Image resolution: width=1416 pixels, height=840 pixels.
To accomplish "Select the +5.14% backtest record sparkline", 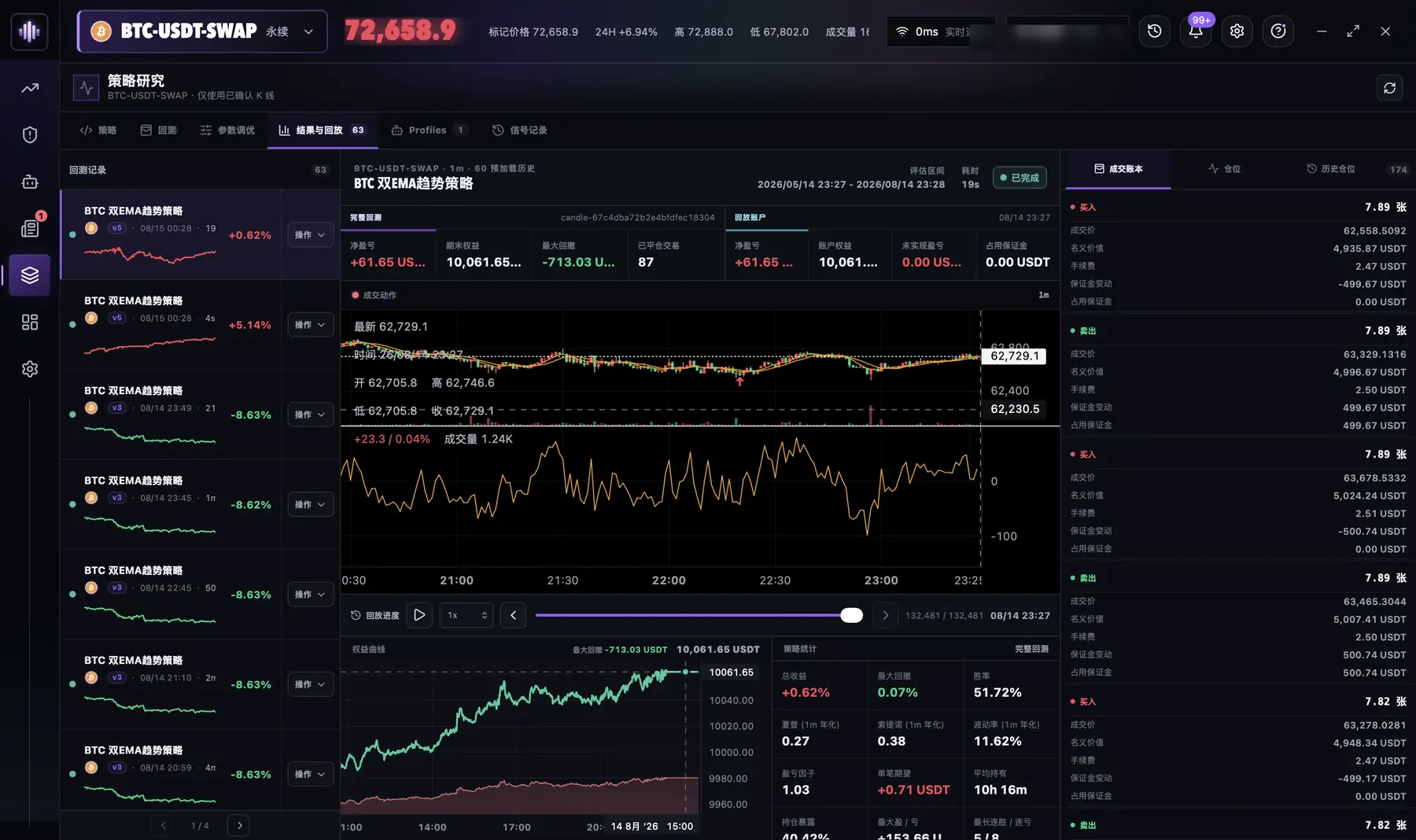I will [149, 344].
